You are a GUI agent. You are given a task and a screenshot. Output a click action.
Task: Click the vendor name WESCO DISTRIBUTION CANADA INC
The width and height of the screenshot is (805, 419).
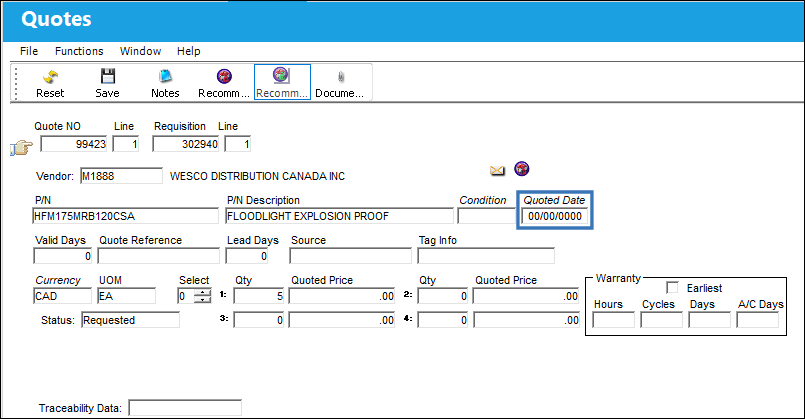257,176
